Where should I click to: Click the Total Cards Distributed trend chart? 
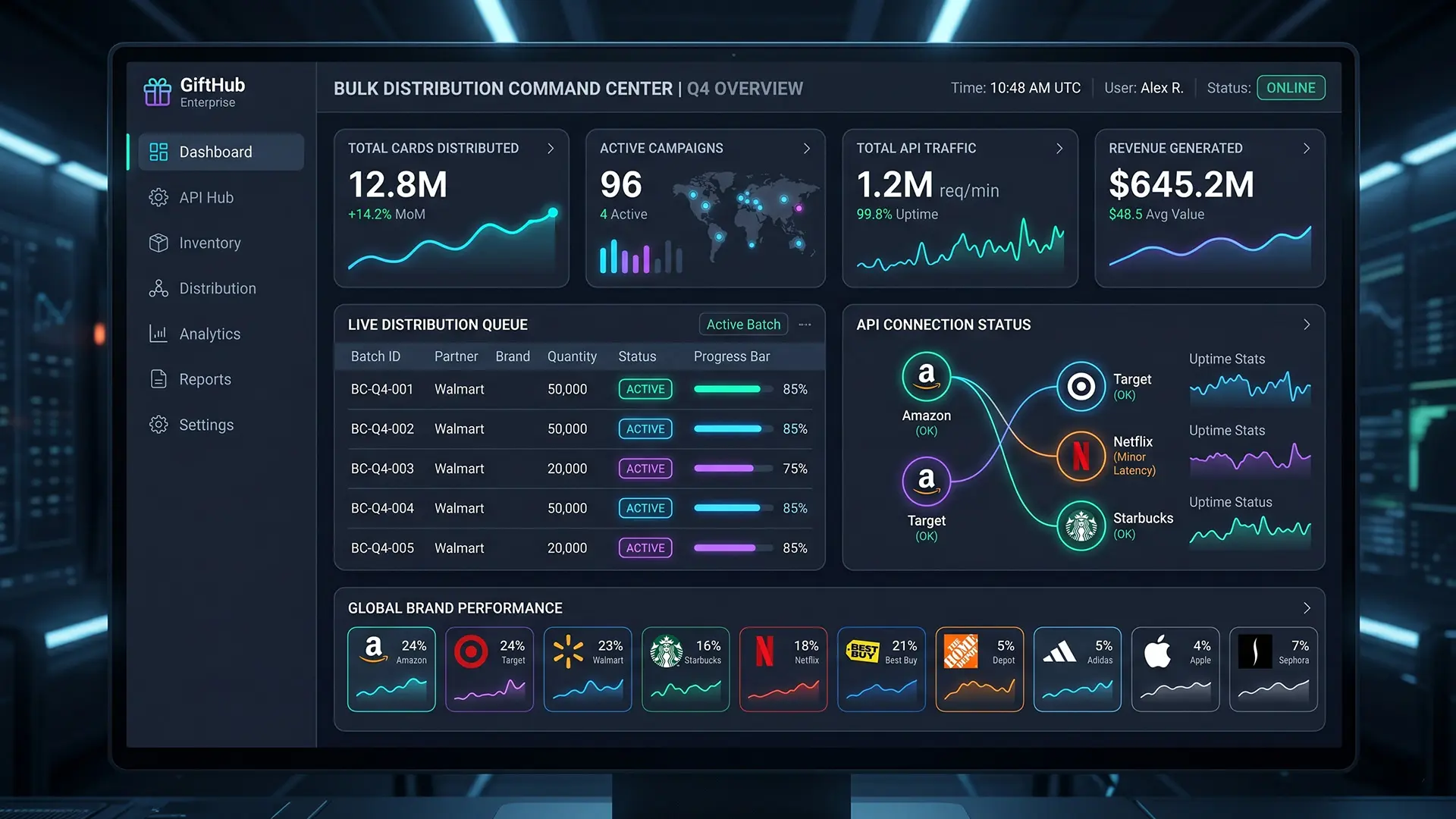coord(453,239)
